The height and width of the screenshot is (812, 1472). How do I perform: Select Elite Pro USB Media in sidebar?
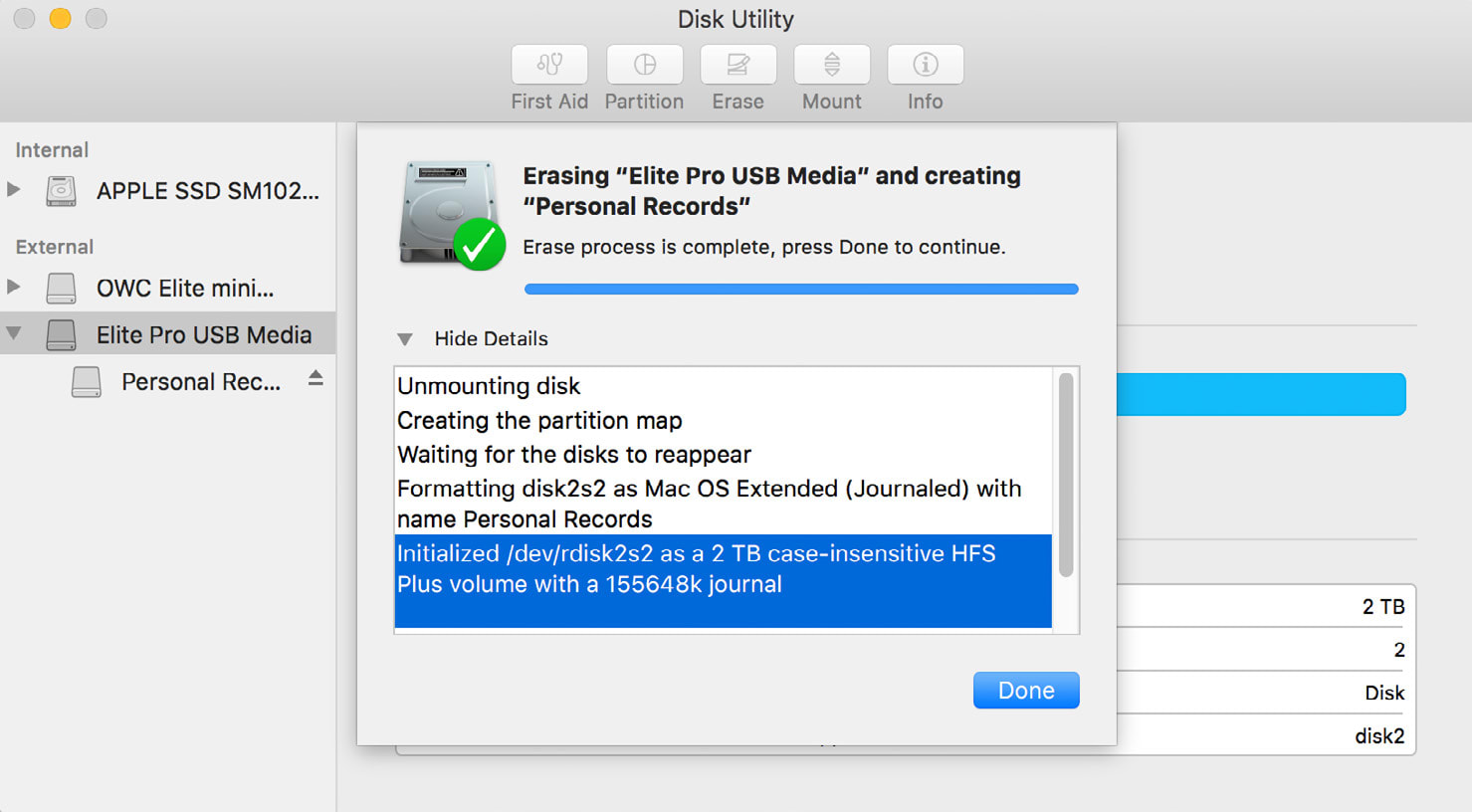pos(203,335)
